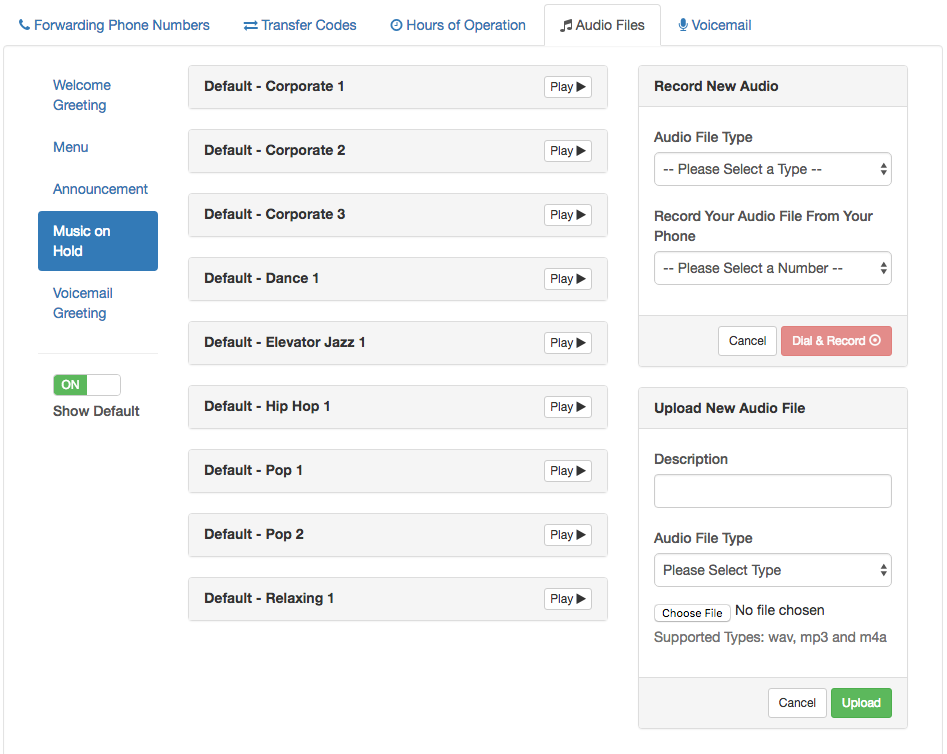947x754 pixels.
Task: Play the Default - Relaxing 1 track
Action: 567,599
